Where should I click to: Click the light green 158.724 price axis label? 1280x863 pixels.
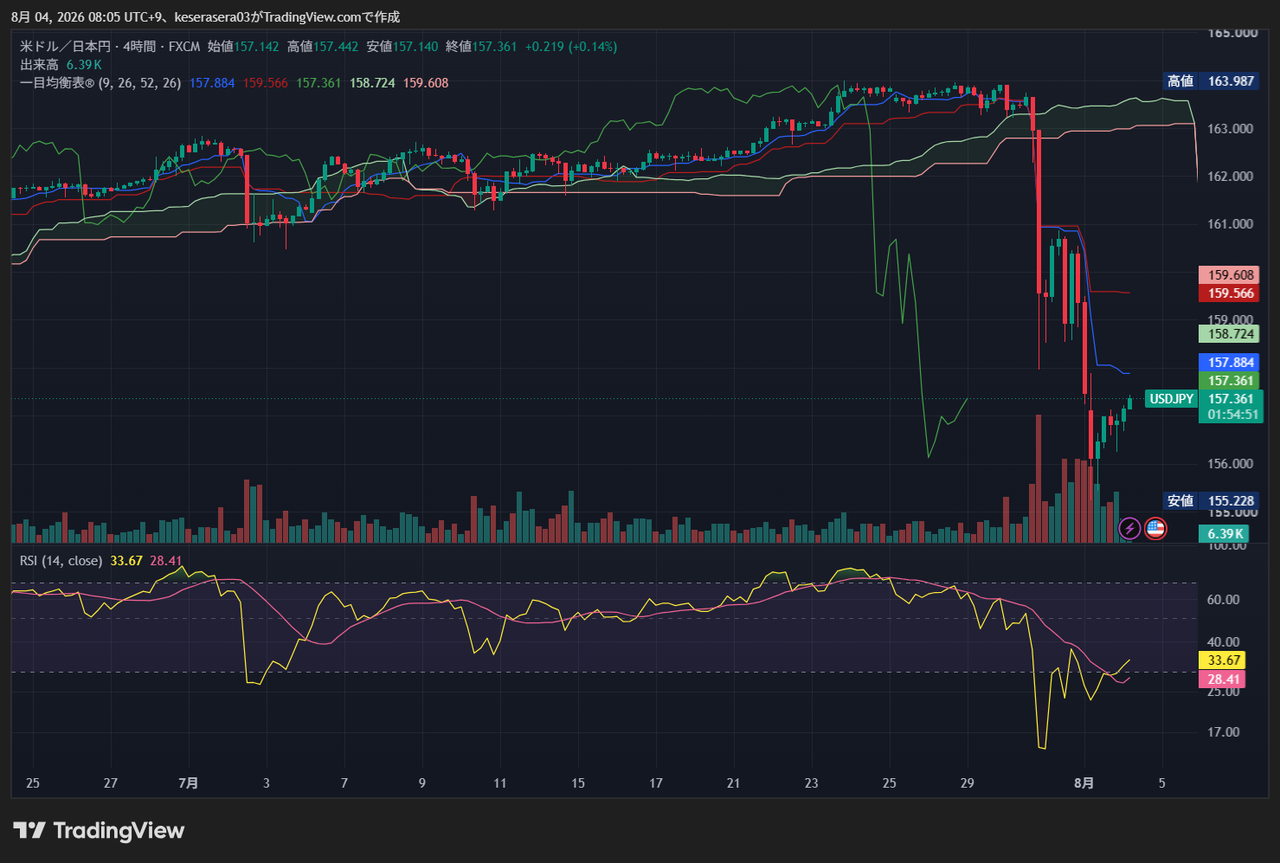1231,333
